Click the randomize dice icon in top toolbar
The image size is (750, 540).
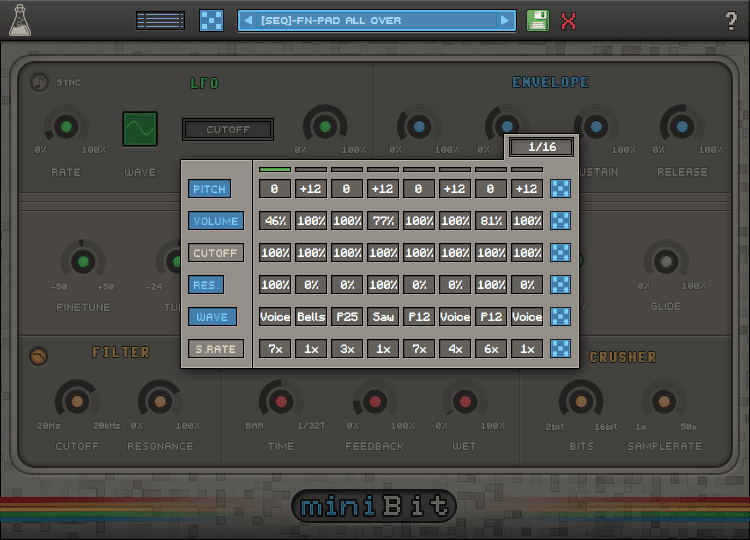click(211, 21)
